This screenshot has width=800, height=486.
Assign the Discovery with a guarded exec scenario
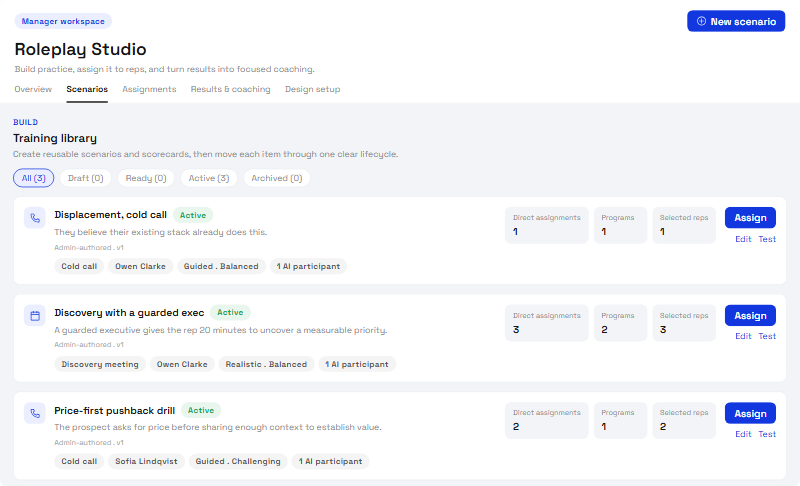tap(750, 316)
